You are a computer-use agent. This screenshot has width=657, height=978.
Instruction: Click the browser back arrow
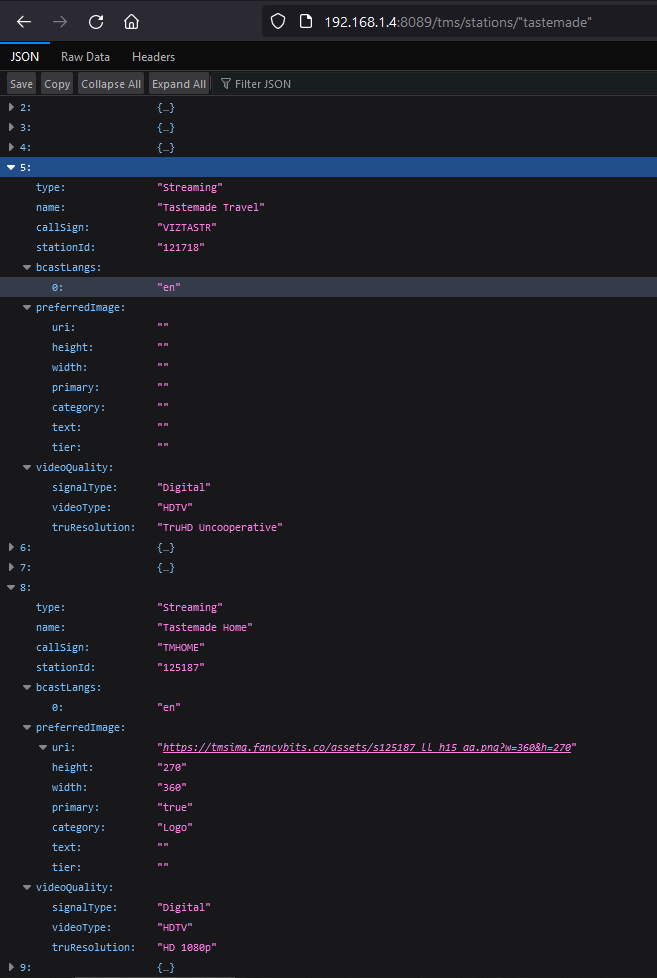[24, 21]
